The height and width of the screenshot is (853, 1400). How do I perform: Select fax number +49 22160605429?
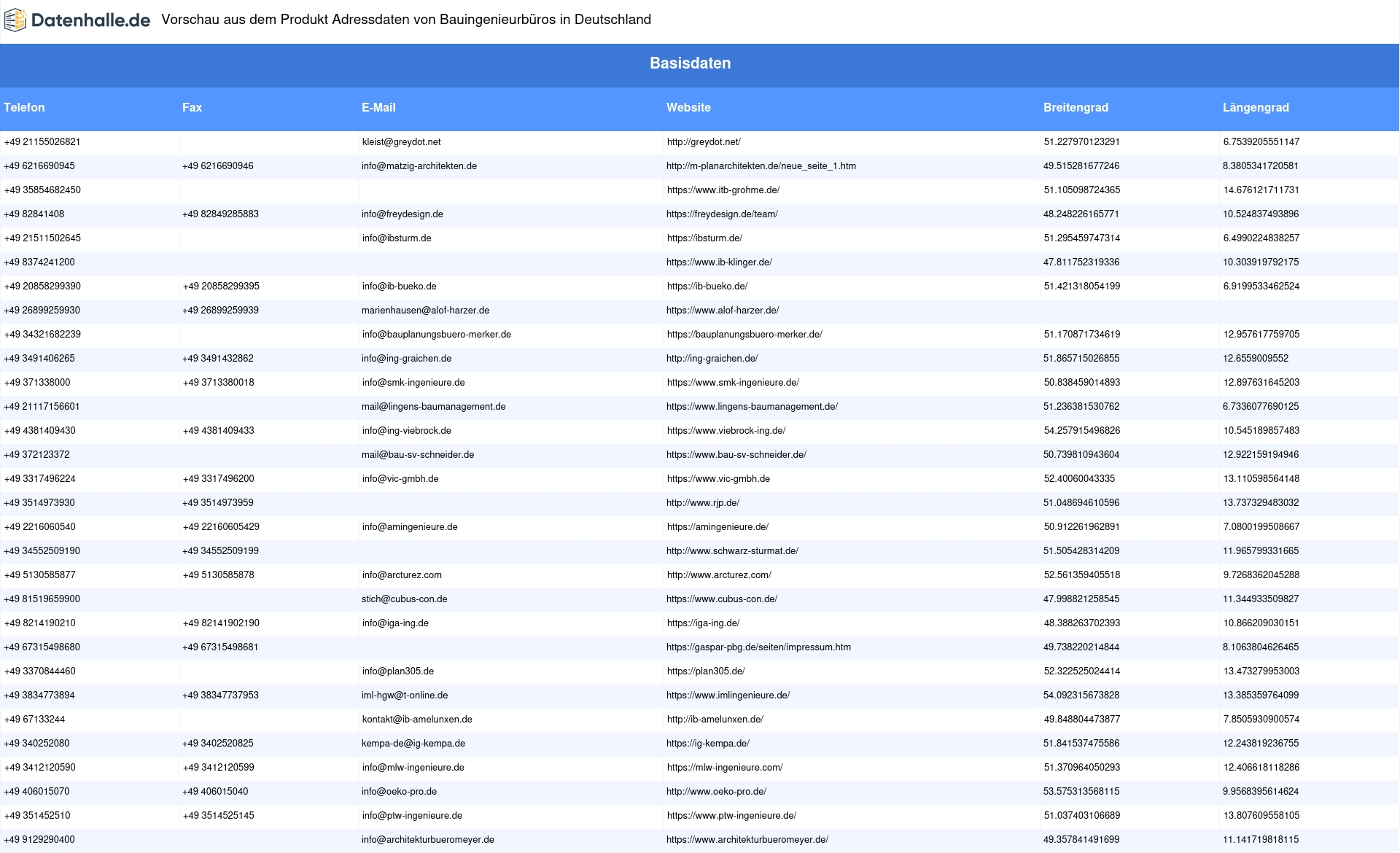pyautogui.click(x=221, y=527)
